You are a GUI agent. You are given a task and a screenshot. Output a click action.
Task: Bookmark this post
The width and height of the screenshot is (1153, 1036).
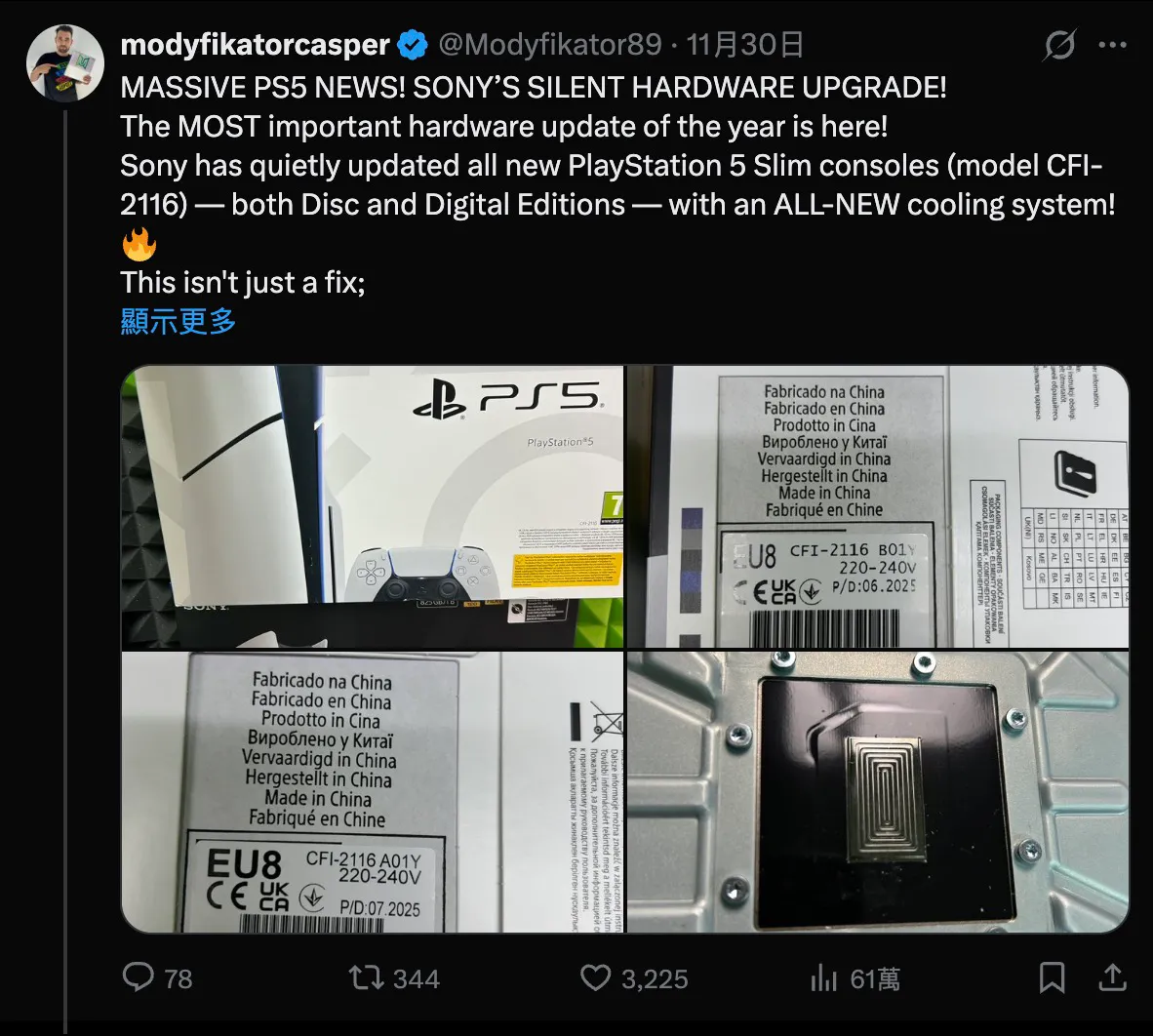(x=1053, y=977)
